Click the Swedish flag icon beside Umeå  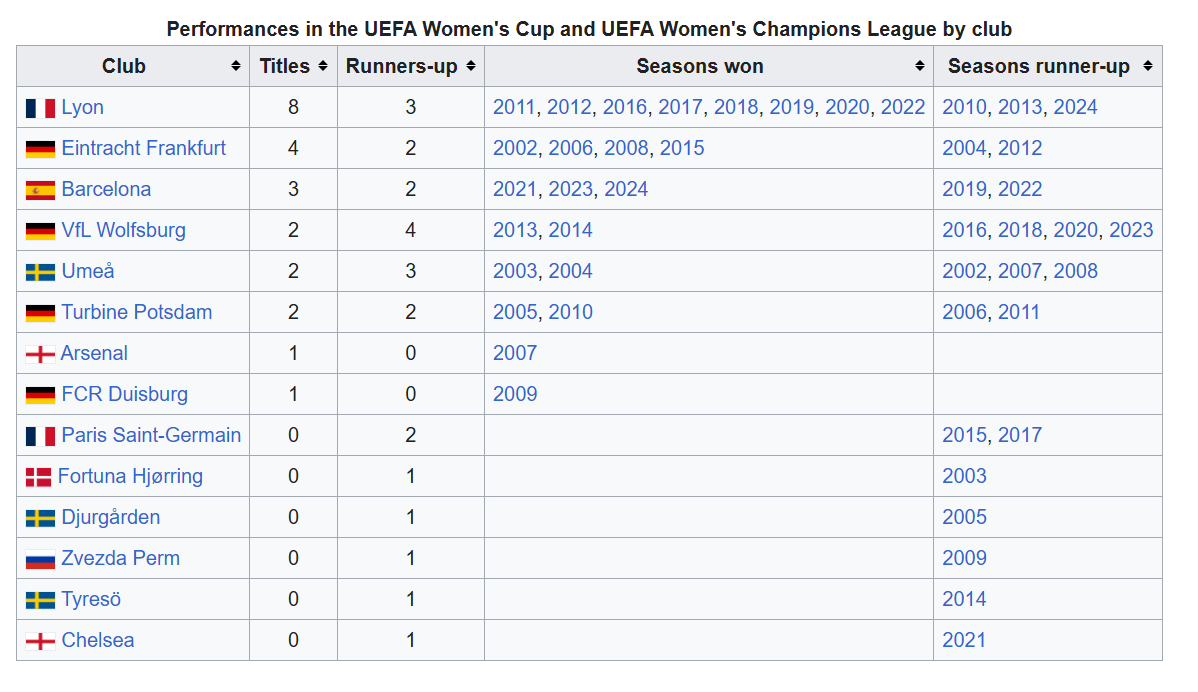[40, 272]
